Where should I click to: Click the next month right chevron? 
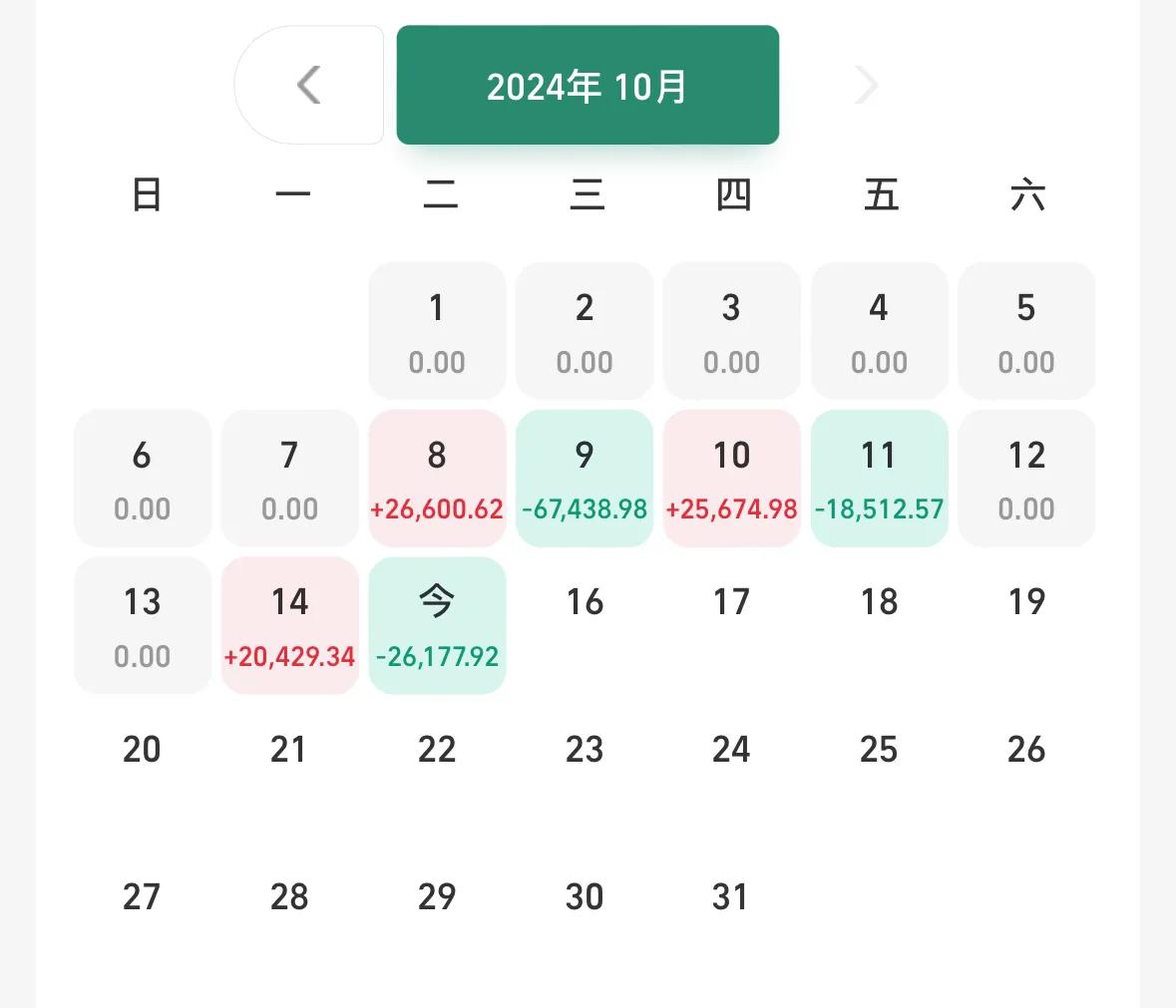pyautogui.click(x=866, y=86)
